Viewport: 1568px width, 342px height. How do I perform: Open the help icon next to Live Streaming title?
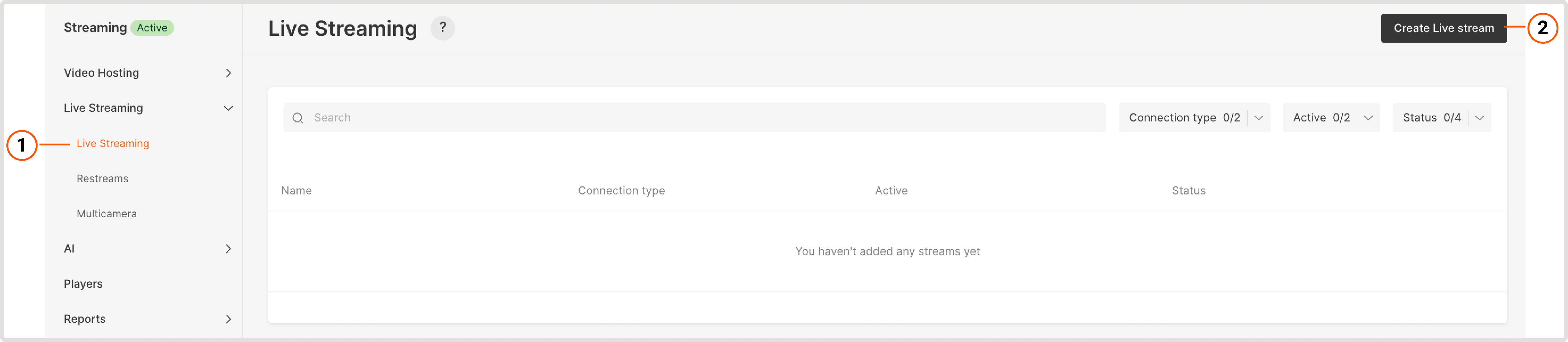[443, 28]
